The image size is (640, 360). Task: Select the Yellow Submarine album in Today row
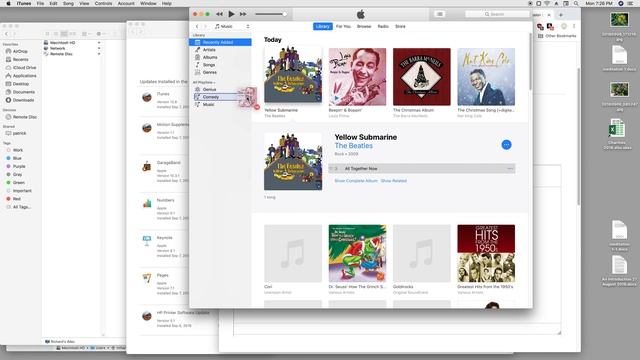pos(293,75)
